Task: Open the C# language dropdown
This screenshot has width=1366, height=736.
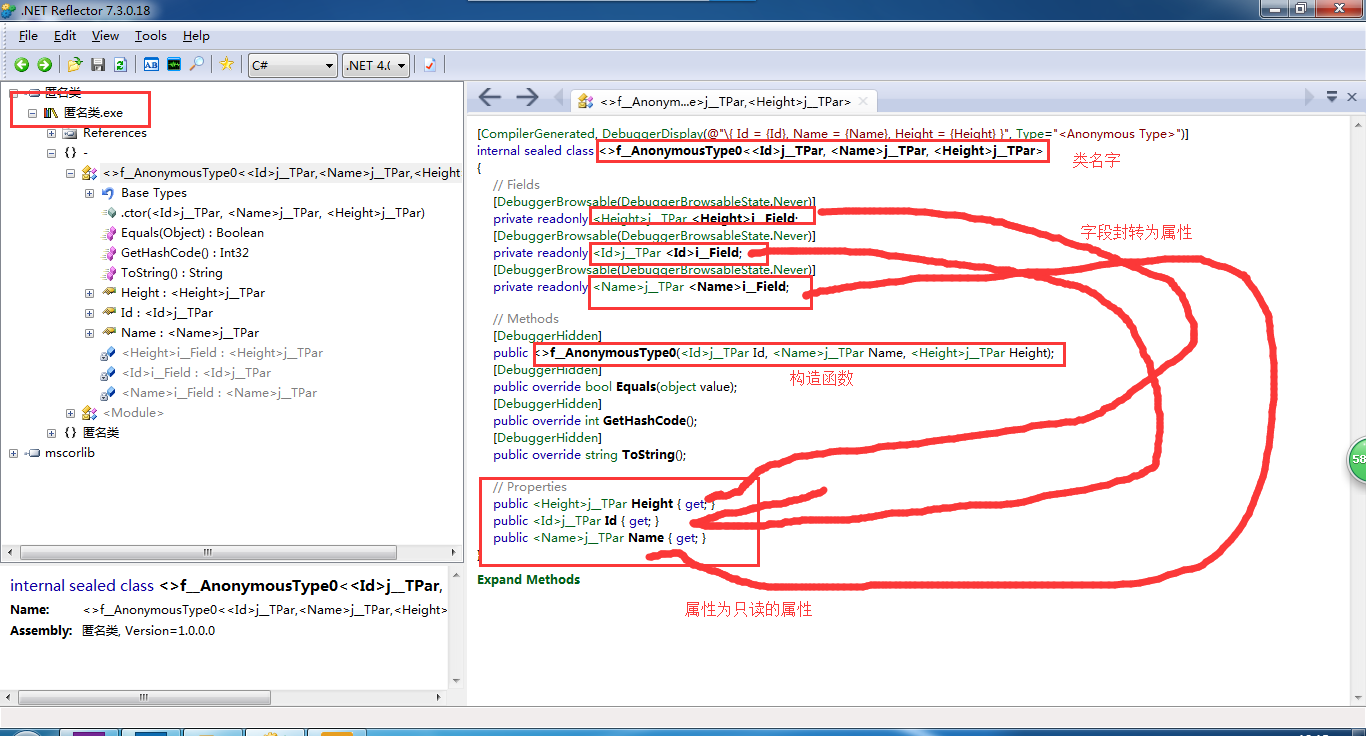Action: click(x=293, y=65)
